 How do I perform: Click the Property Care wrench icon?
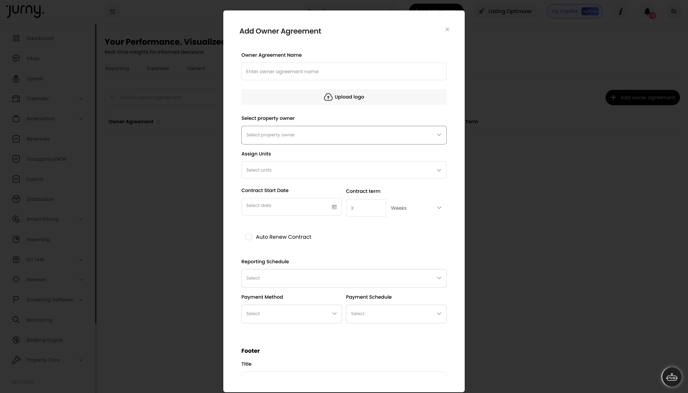(16, 360)
